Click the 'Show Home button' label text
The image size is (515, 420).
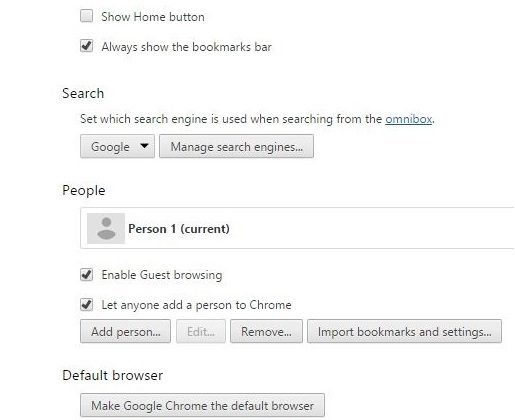(153, 17)
